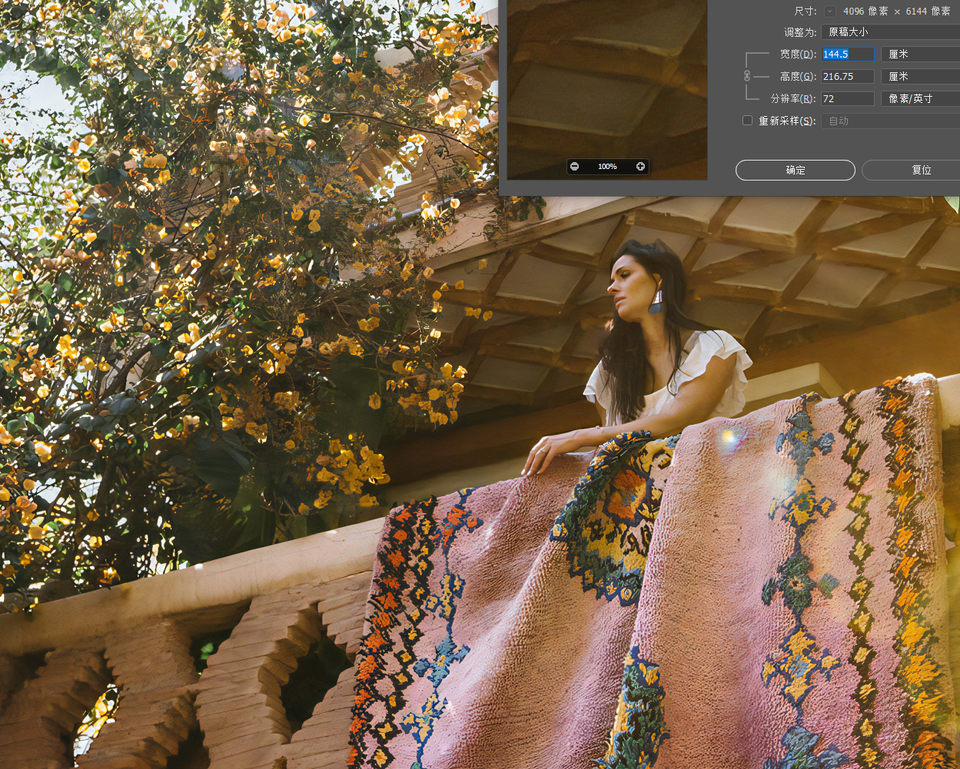Open the 像素/英寸 resolution unit dropdown
Viewport: 960px width, 769px height.
pos(920,98)
